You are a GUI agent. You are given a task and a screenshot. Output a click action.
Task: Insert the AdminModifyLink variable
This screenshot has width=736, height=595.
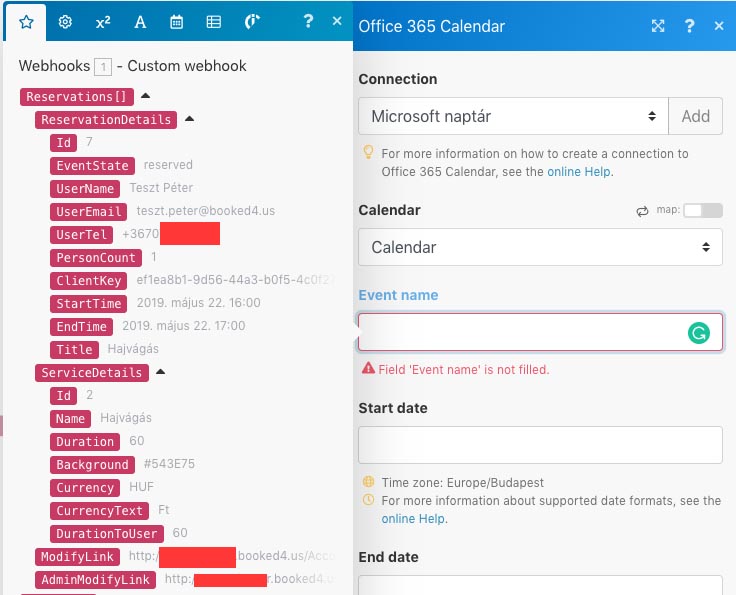point(95,580)
